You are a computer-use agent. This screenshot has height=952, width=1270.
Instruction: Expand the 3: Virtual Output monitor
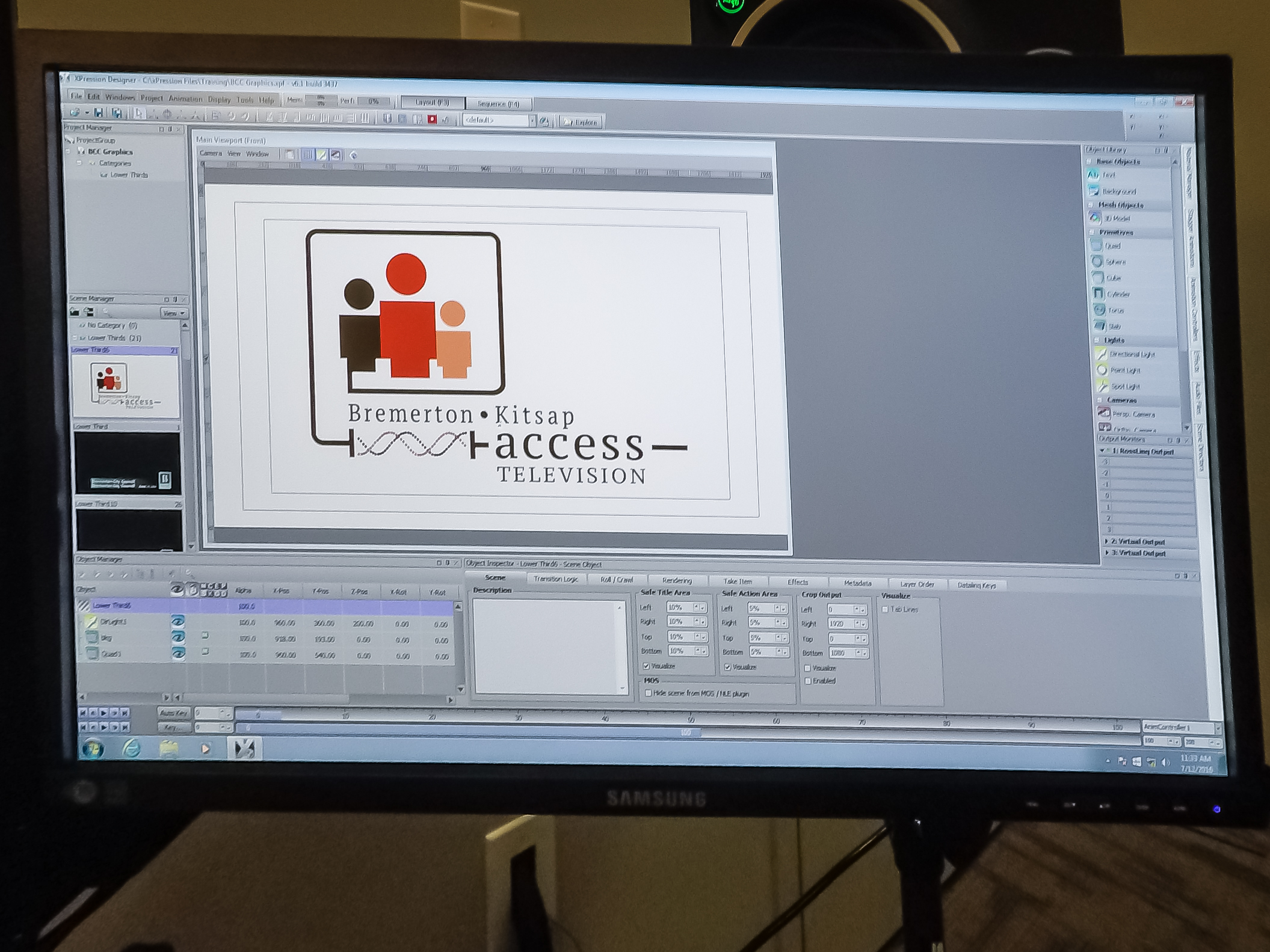pos(1108,553)
